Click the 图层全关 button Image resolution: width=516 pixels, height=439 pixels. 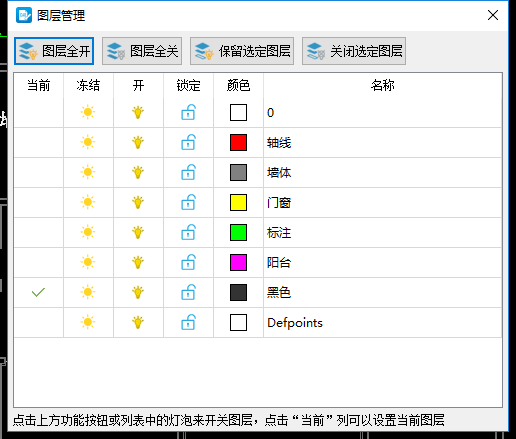pos(142,51)
